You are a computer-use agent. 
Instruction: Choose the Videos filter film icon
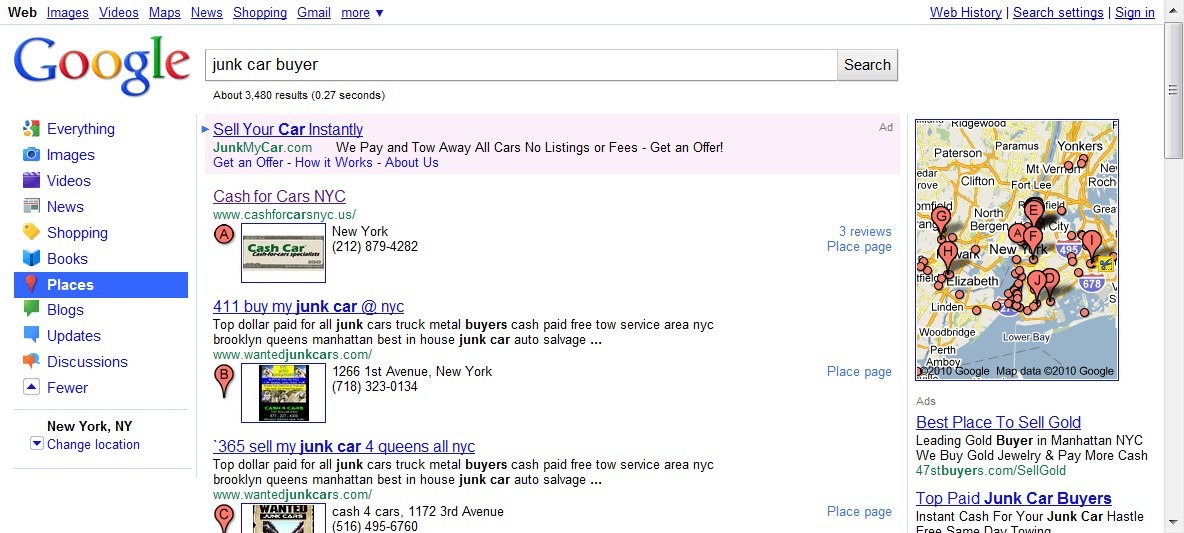point(31,180)
